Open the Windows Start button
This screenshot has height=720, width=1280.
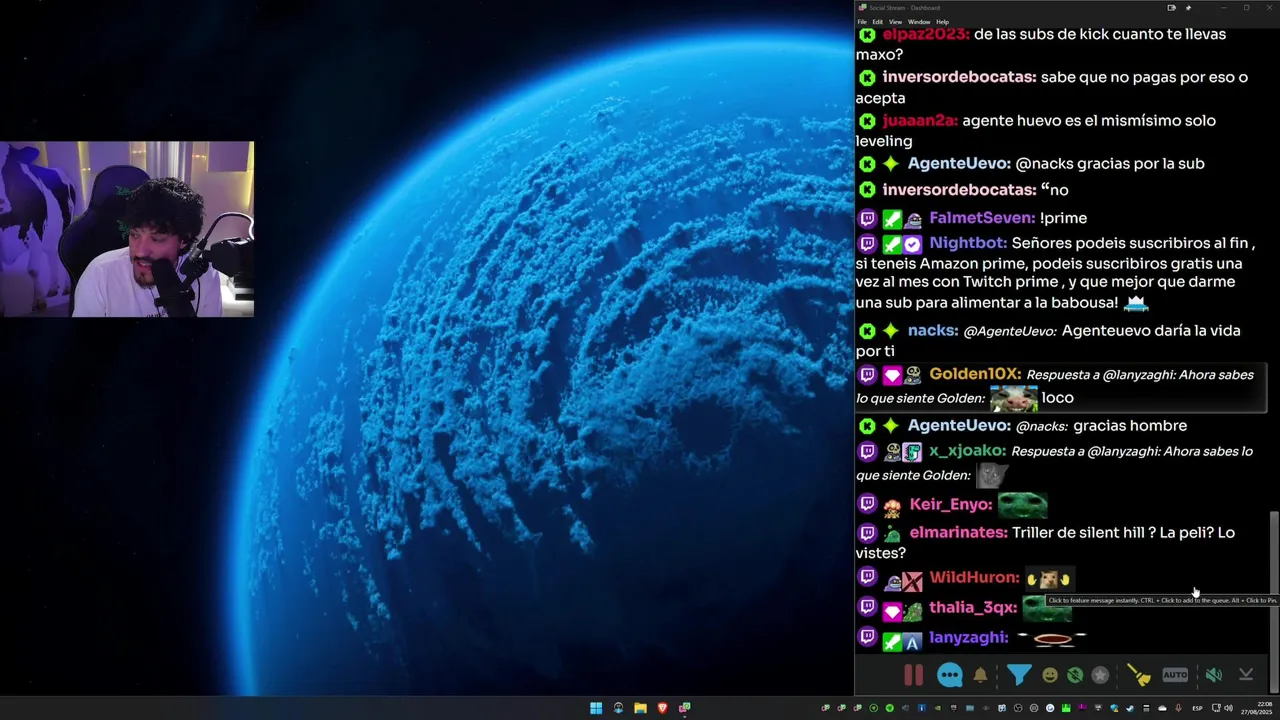pyautogui.click(x=596, y=708)
